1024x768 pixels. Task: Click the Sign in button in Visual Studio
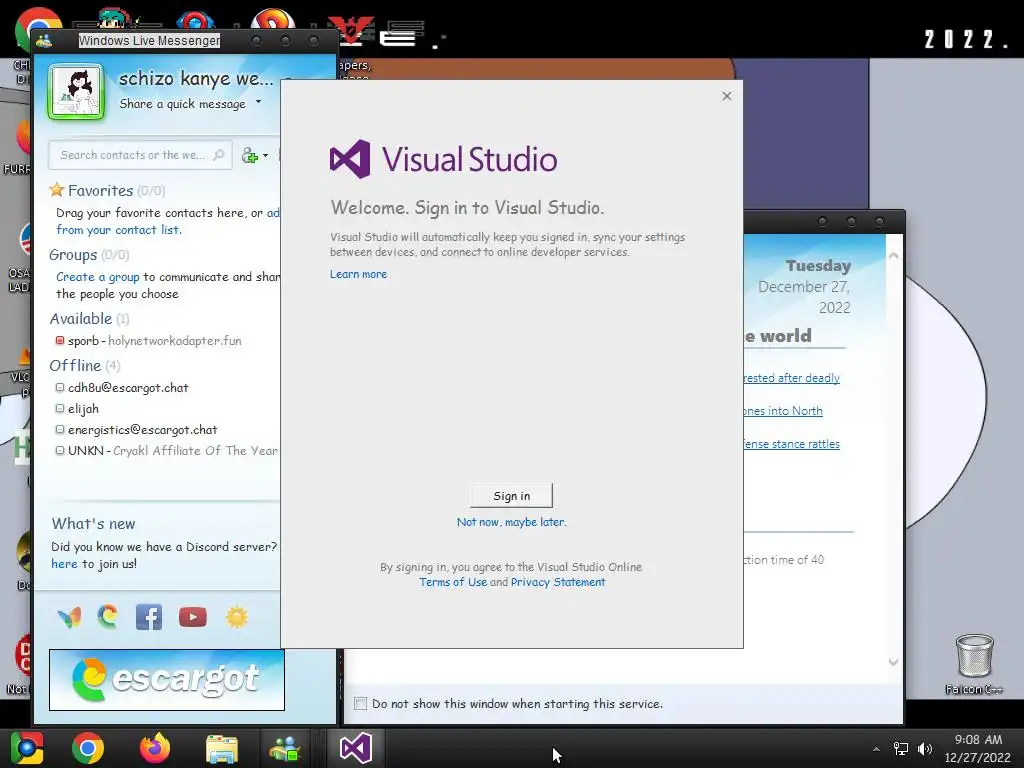(511, 496)
